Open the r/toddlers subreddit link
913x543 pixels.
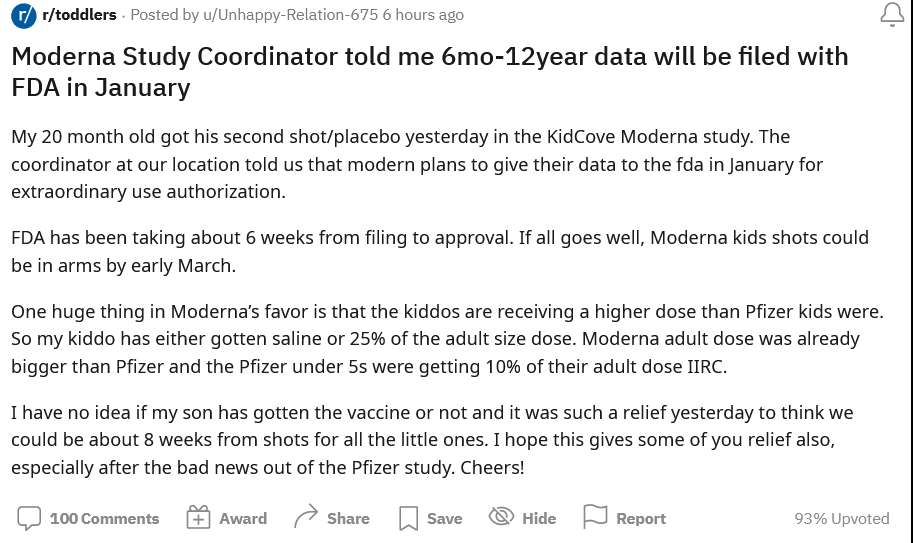tap(79, 15)
